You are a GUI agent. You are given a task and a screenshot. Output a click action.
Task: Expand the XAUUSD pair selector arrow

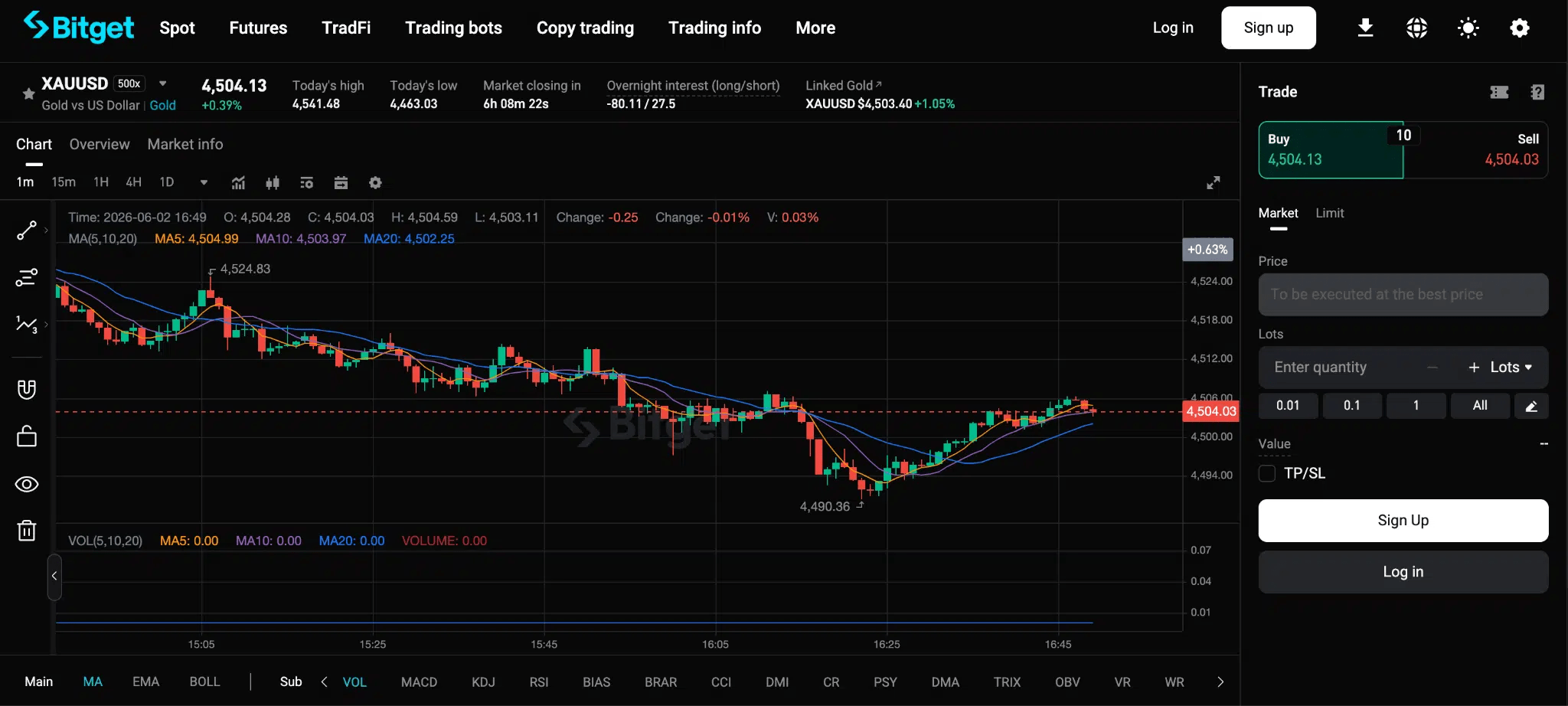click(162, 83)
